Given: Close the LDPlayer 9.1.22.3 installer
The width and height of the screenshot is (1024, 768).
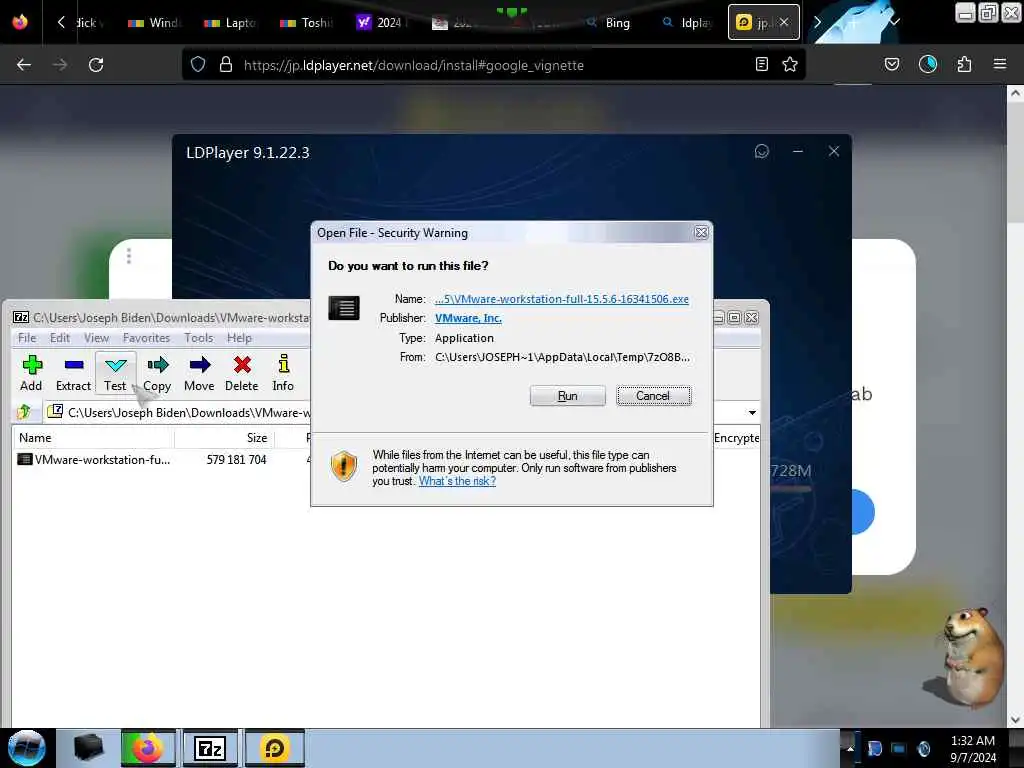Looking at the screenshot, I should 834,152.
